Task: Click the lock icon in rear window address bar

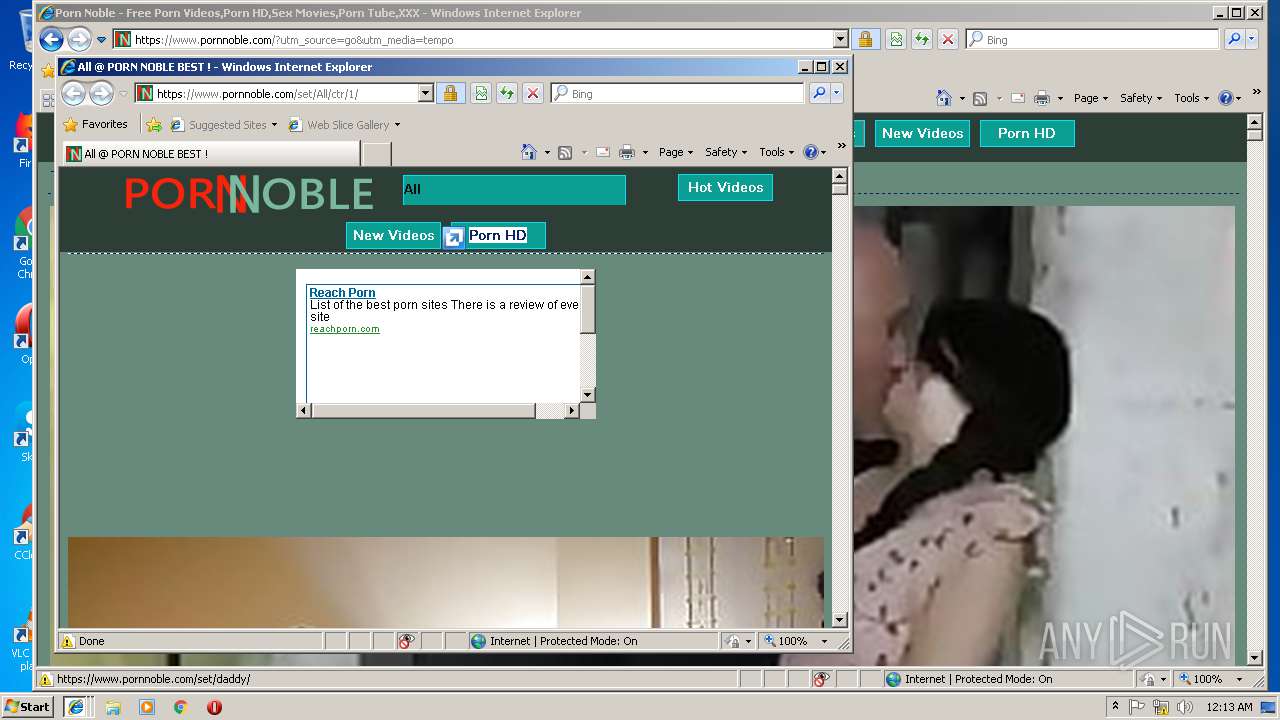Action: (x=865, y=39)
